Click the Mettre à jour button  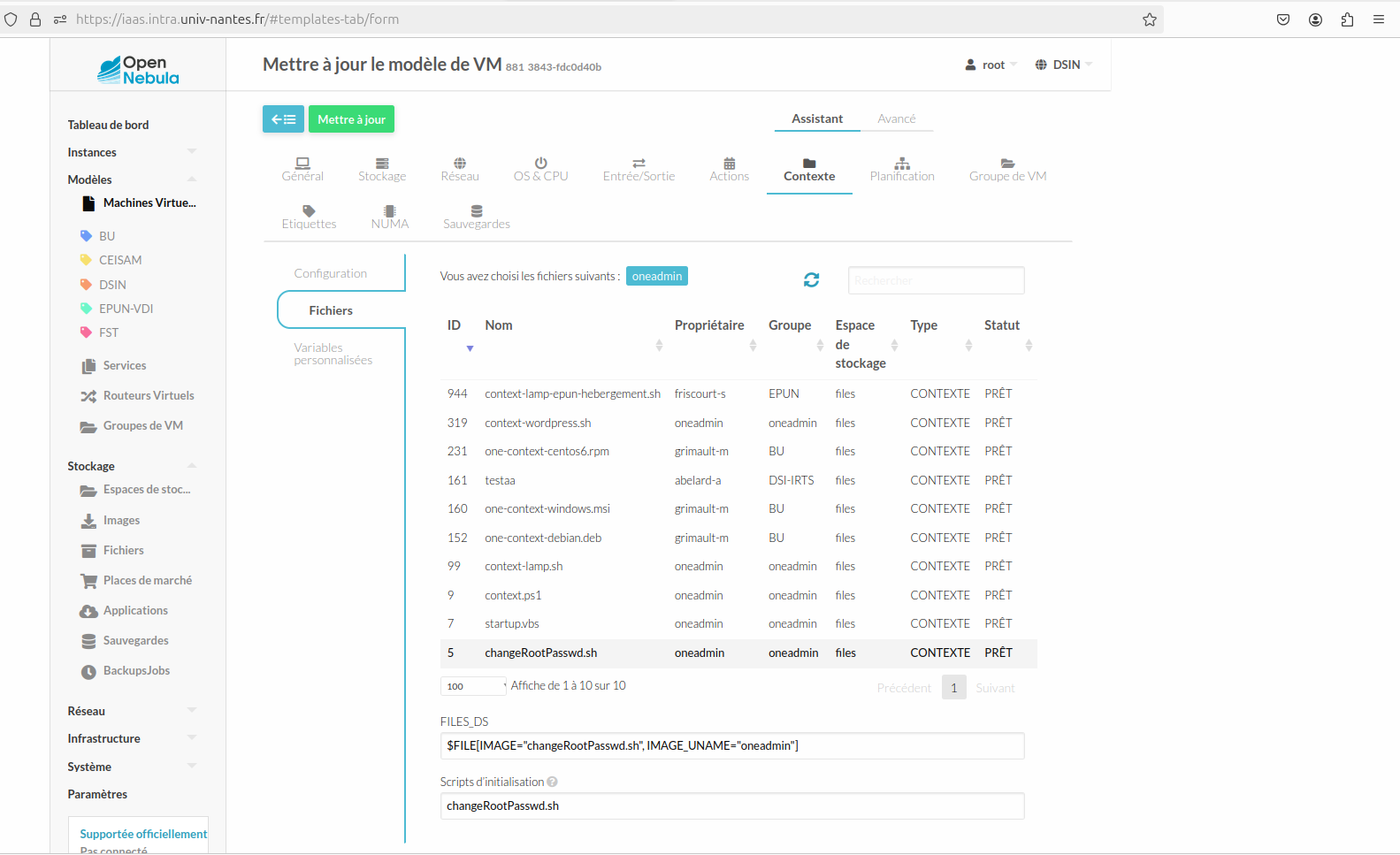351,119
